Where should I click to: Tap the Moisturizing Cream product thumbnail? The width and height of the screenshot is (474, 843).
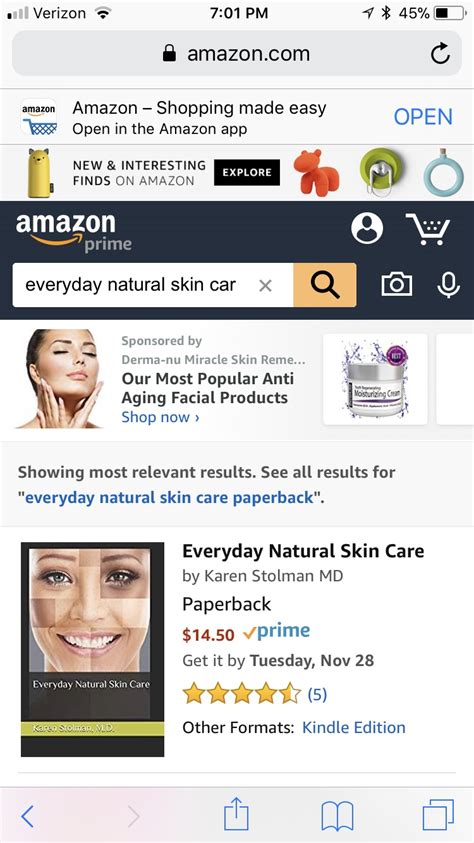(x=375, y=379)
